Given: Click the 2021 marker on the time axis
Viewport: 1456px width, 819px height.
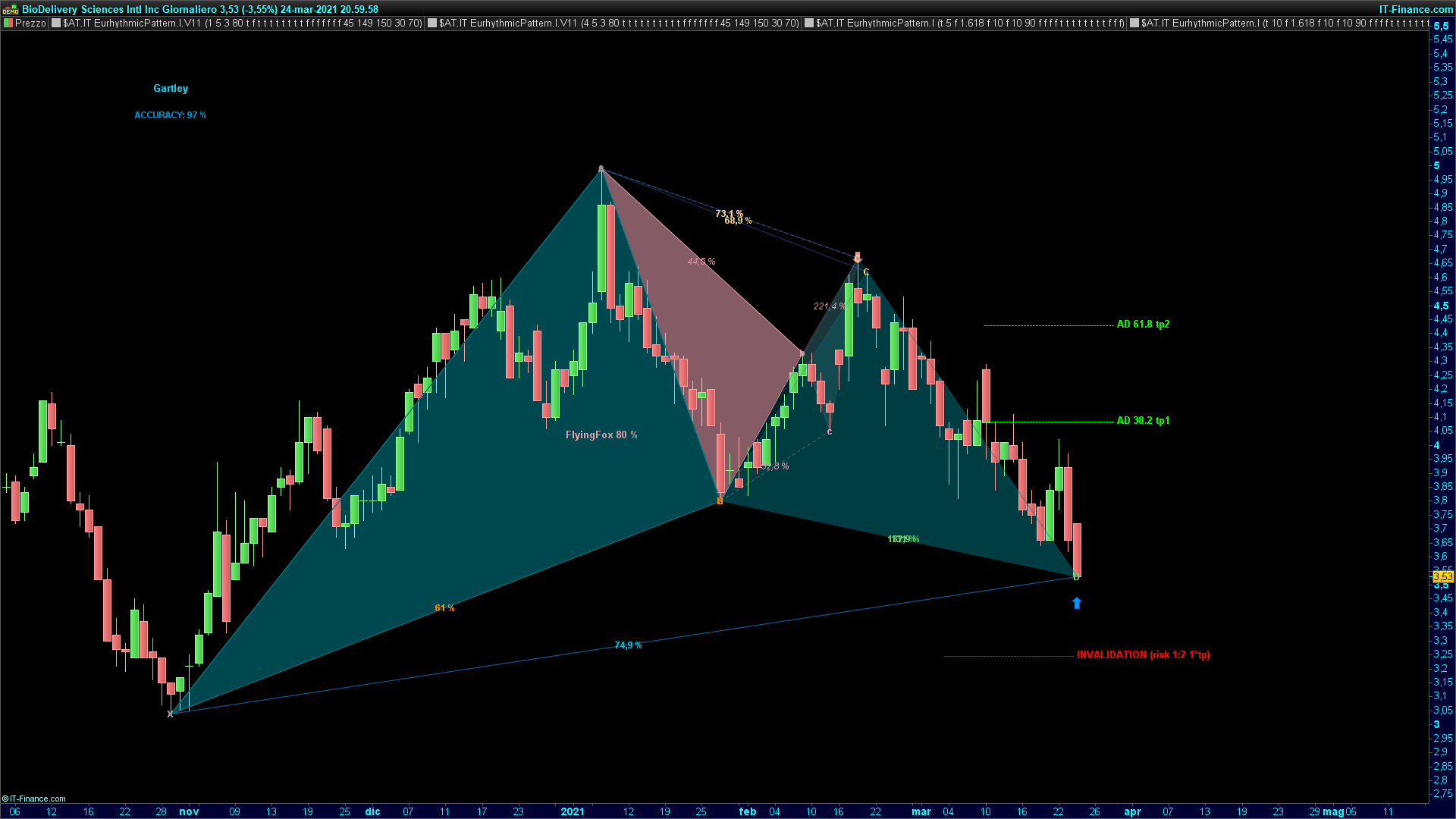Looking at the screenshot, I should pos(573,811).
